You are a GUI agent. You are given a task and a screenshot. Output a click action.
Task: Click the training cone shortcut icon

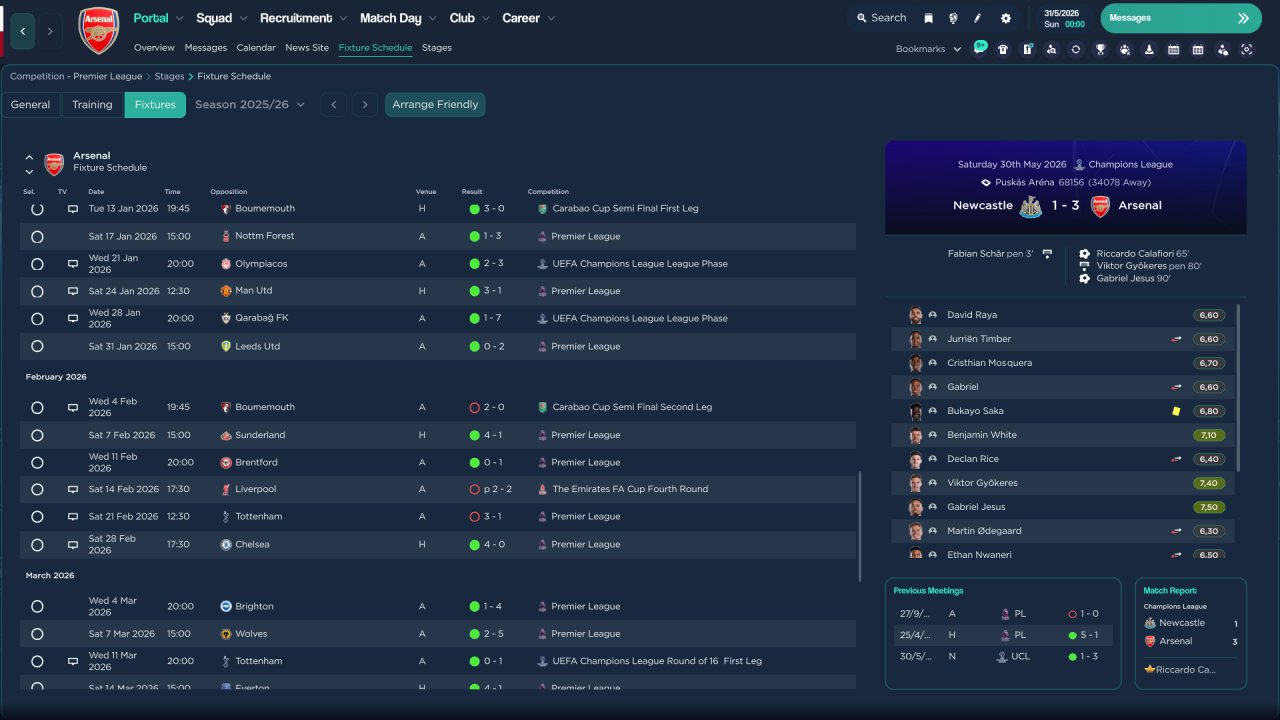pyautogui.click(x=1149, y=49)
